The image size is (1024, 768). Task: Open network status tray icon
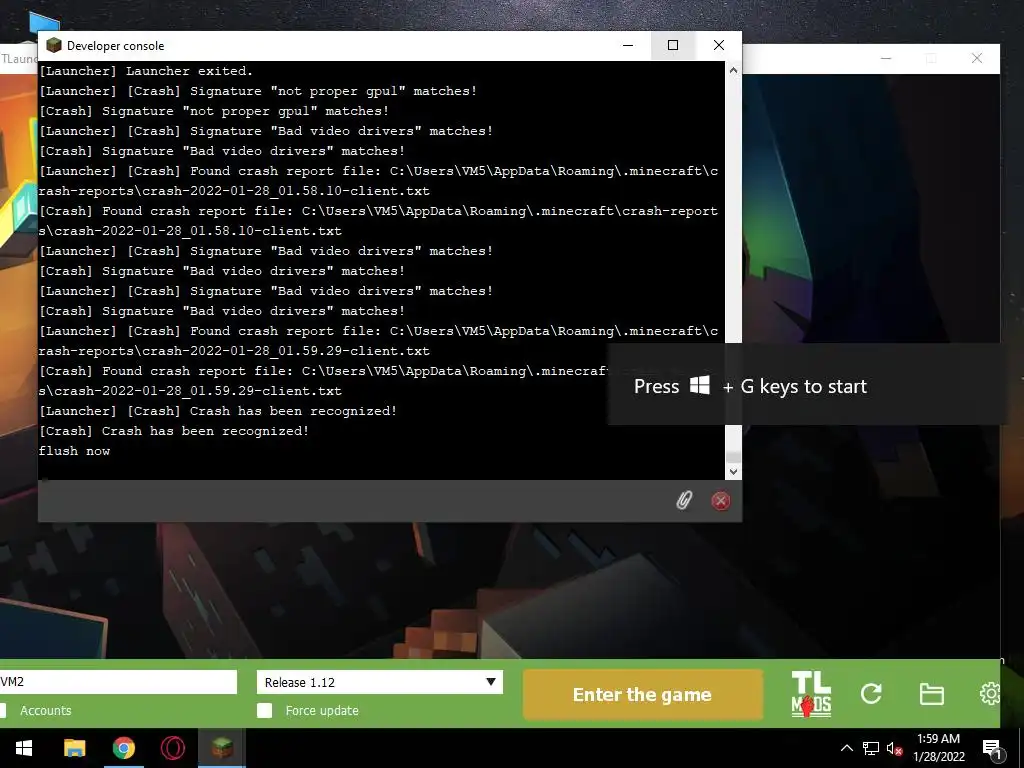click(x=871, y=748)
